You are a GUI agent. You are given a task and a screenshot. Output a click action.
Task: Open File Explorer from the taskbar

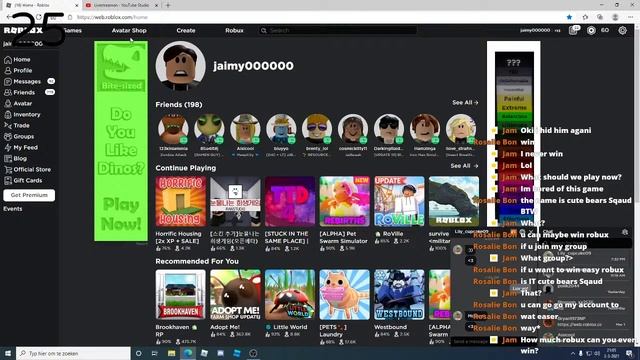click(171, 353)
